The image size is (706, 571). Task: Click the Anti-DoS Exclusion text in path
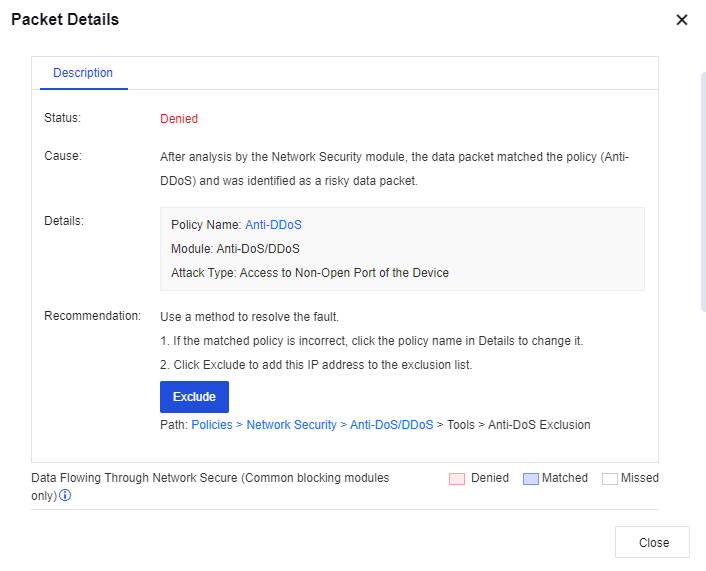pyautogui.click(x=539, y=424)
